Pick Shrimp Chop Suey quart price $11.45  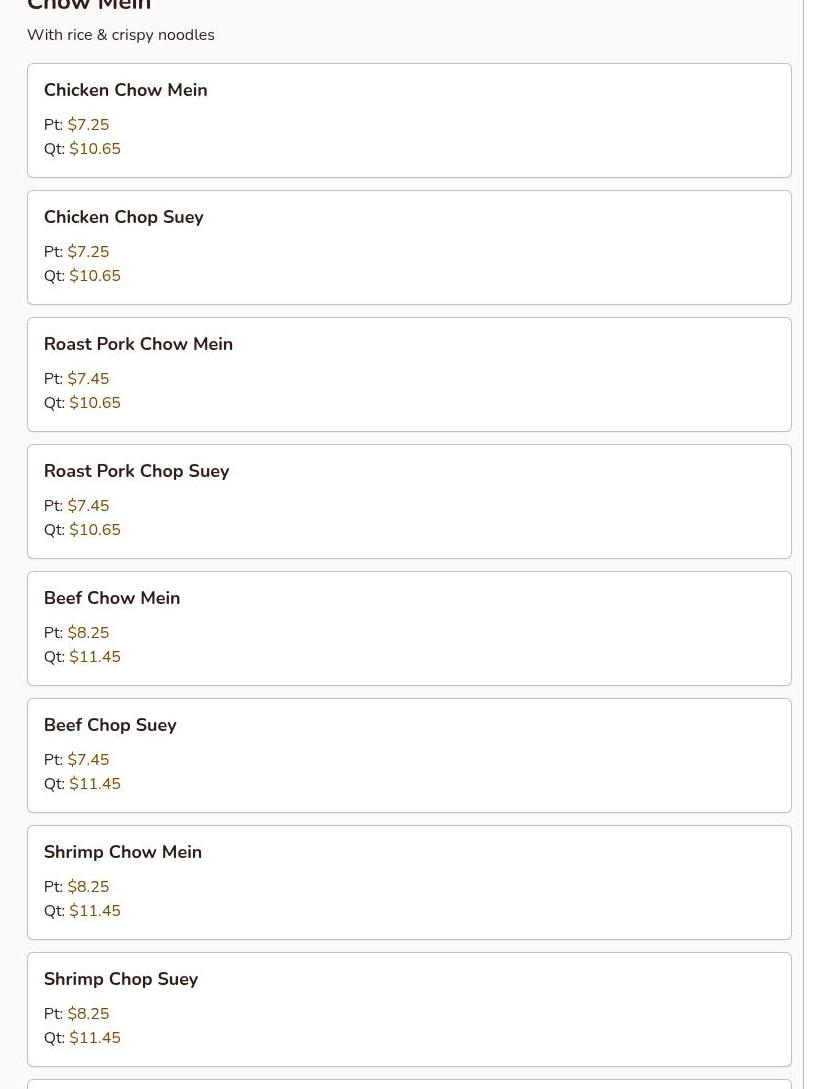click(95, 1038)
